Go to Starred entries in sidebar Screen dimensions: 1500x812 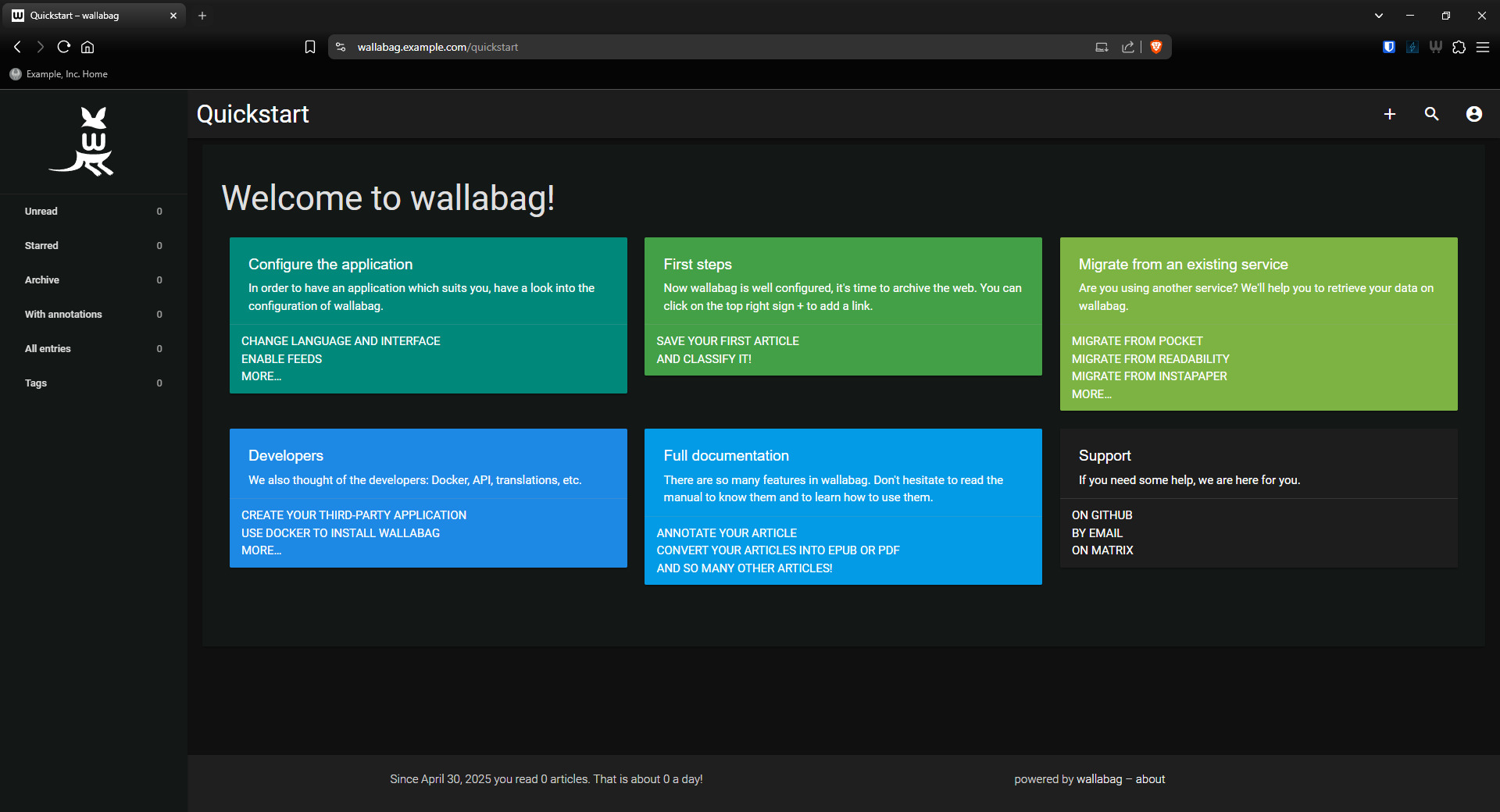(41, 246)
